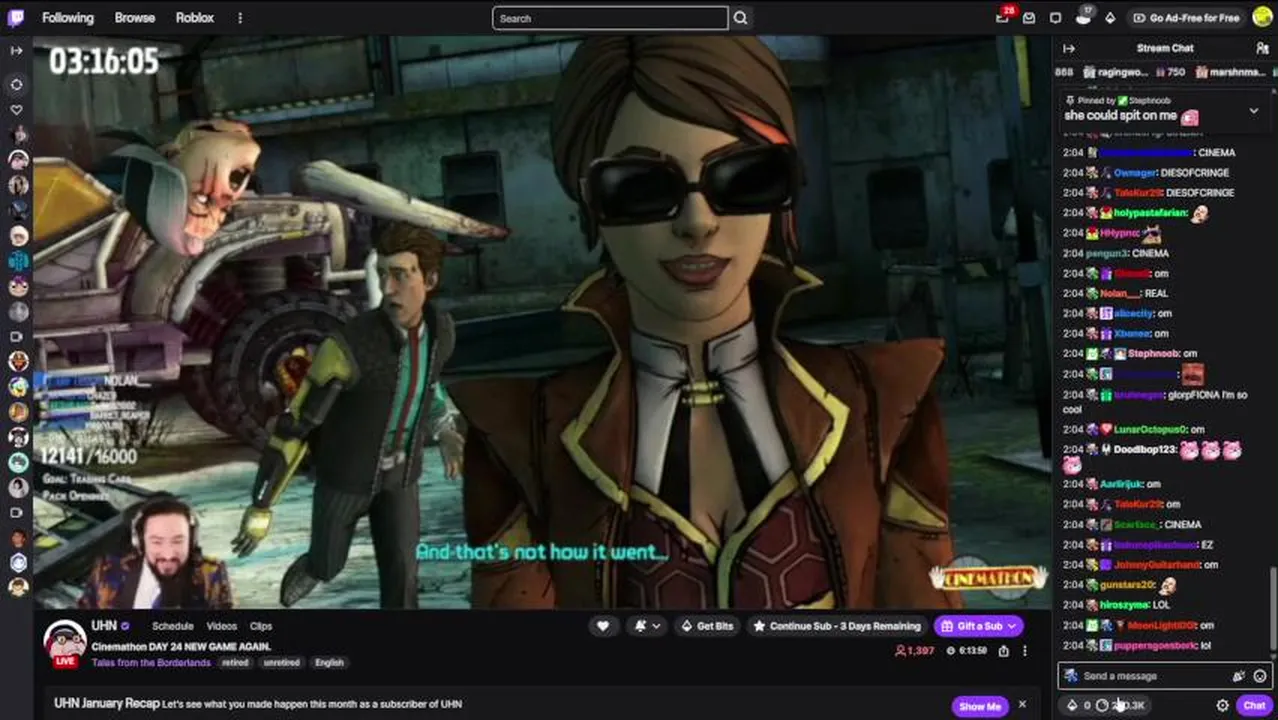Click the share icon below the video
Screen dimensions: 1278x720
1003,651
